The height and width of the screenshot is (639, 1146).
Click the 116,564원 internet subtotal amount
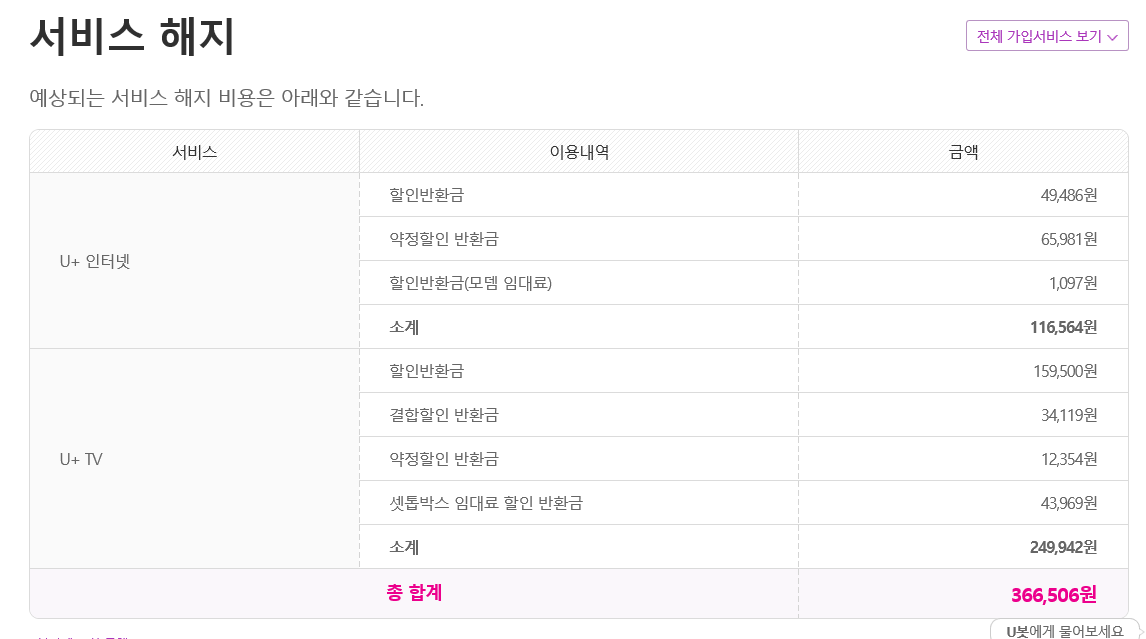pos(1063,327)
